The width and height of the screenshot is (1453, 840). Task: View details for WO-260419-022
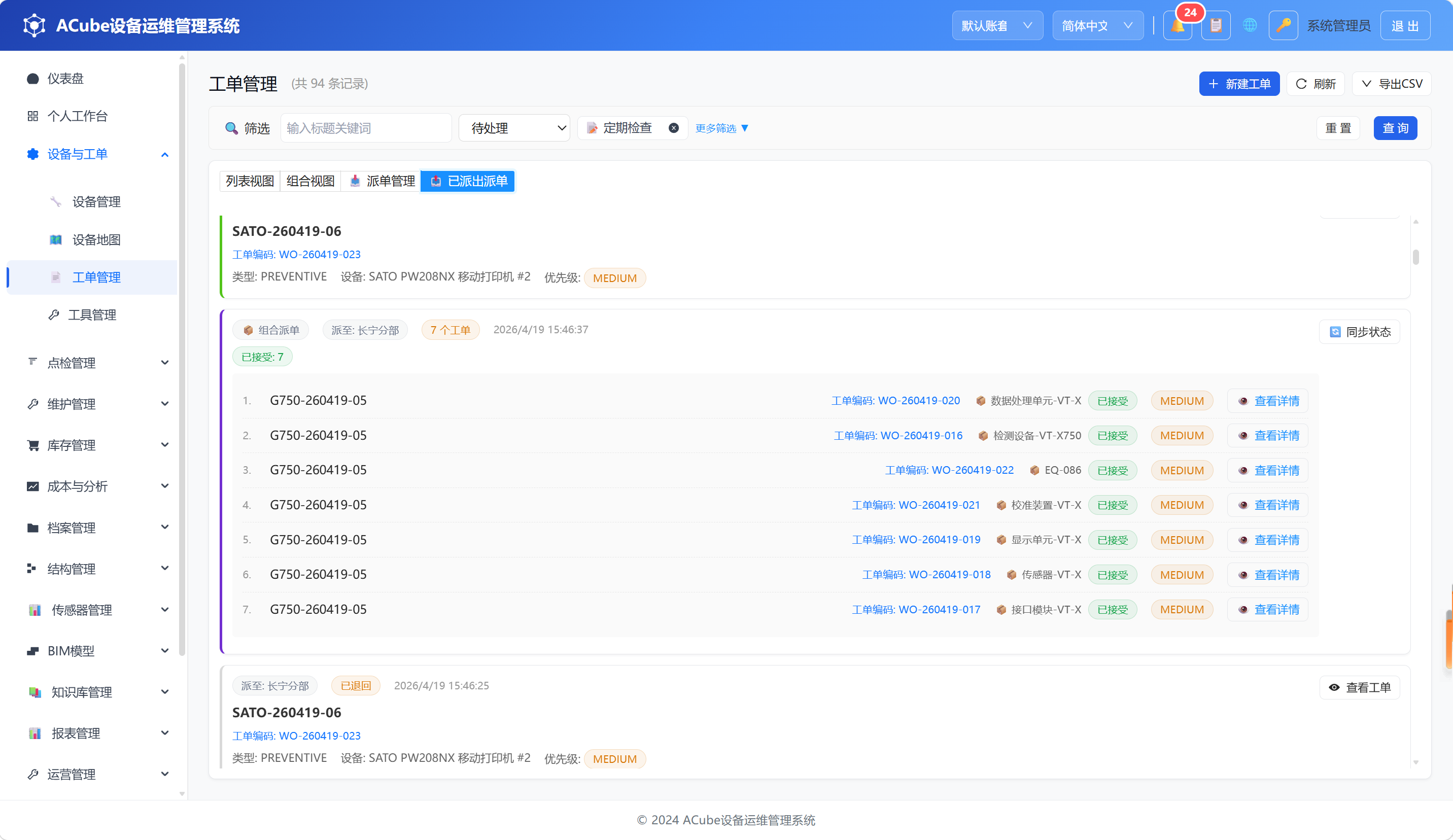1267,470
